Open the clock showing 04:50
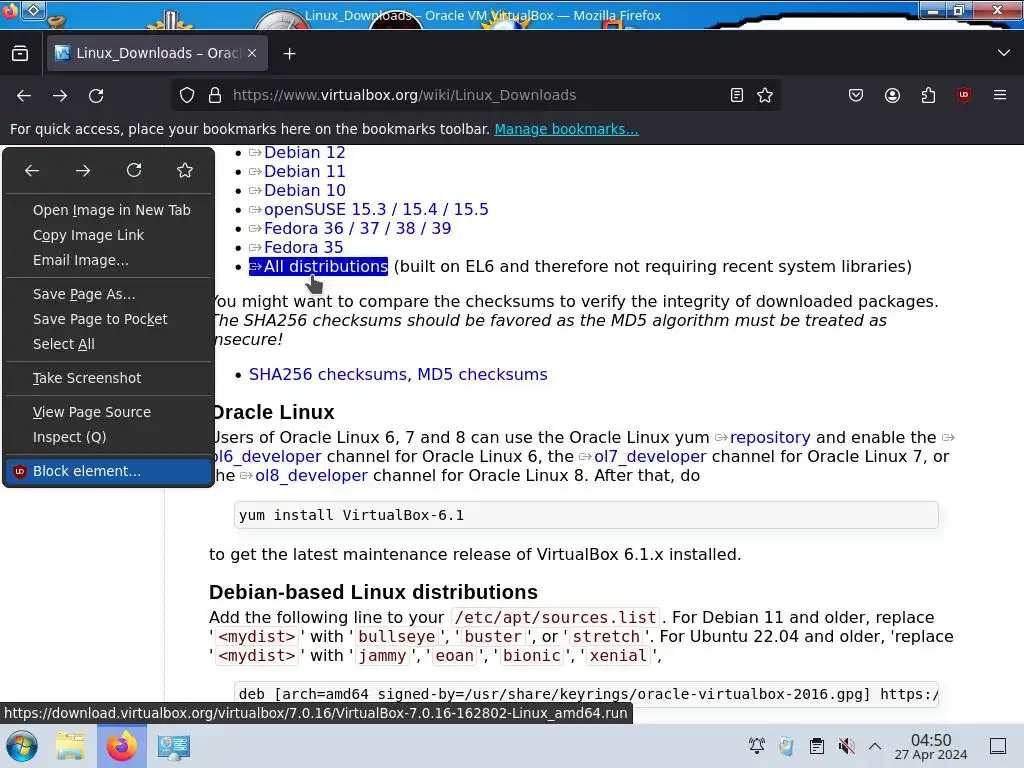1024x768 pixels. [x=931, y=746]
